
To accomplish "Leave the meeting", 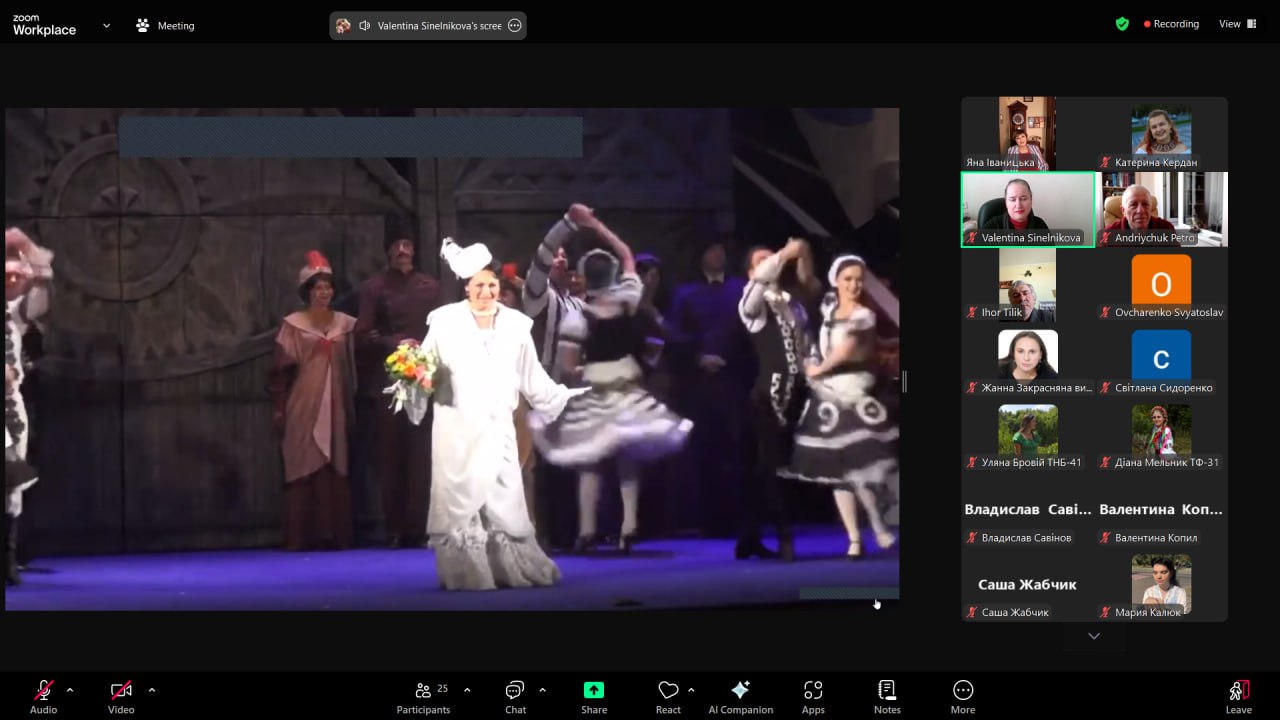I will [1238, 696].
